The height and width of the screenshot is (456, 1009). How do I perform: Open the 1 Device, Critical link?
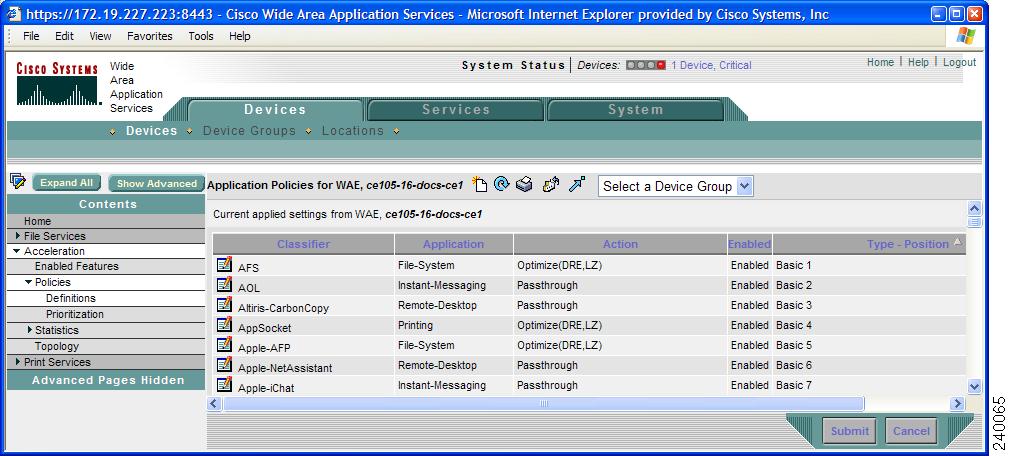(x=711, y=65)
